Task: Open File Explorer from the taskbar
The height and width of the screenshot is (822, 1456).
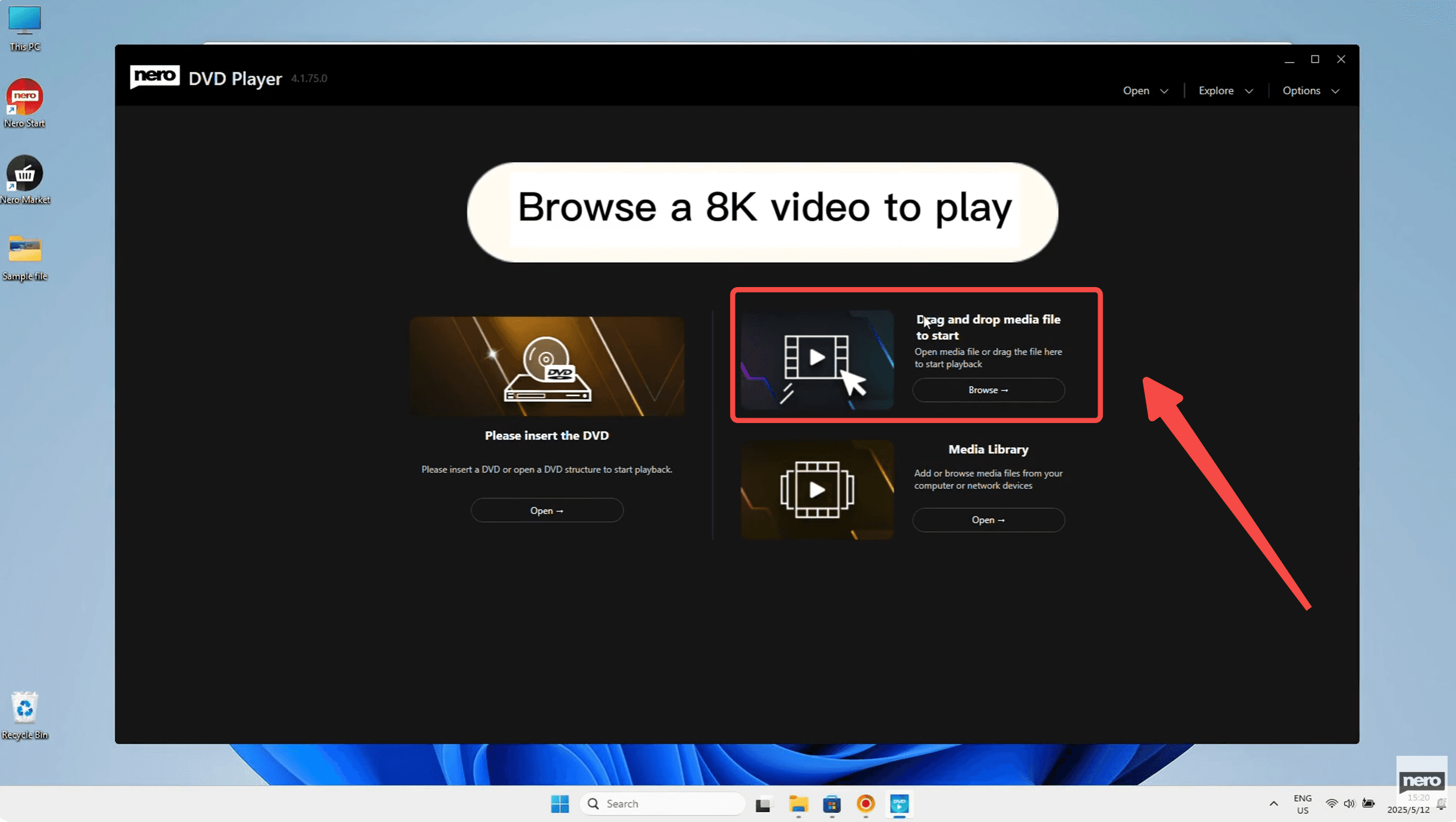Action: [x=798, y=804]
